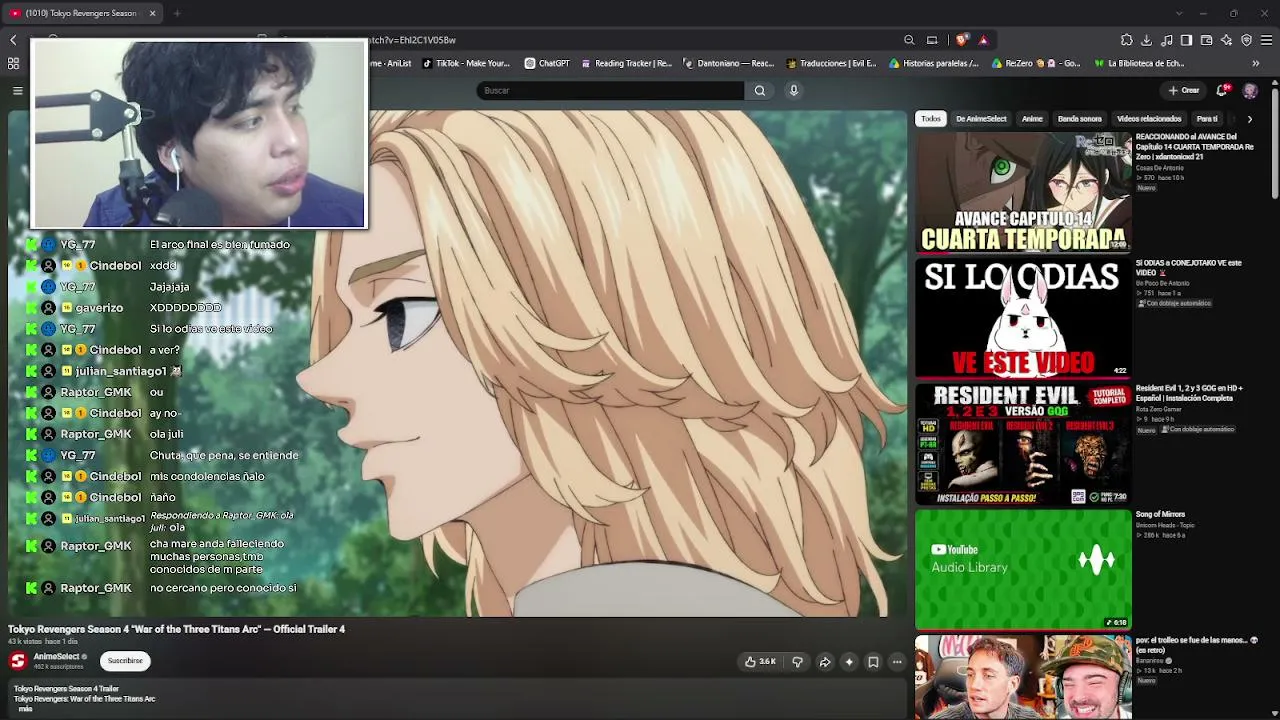
Task: Click the new tab plus button
Action: pyautogui.click(x=177, y=13)
